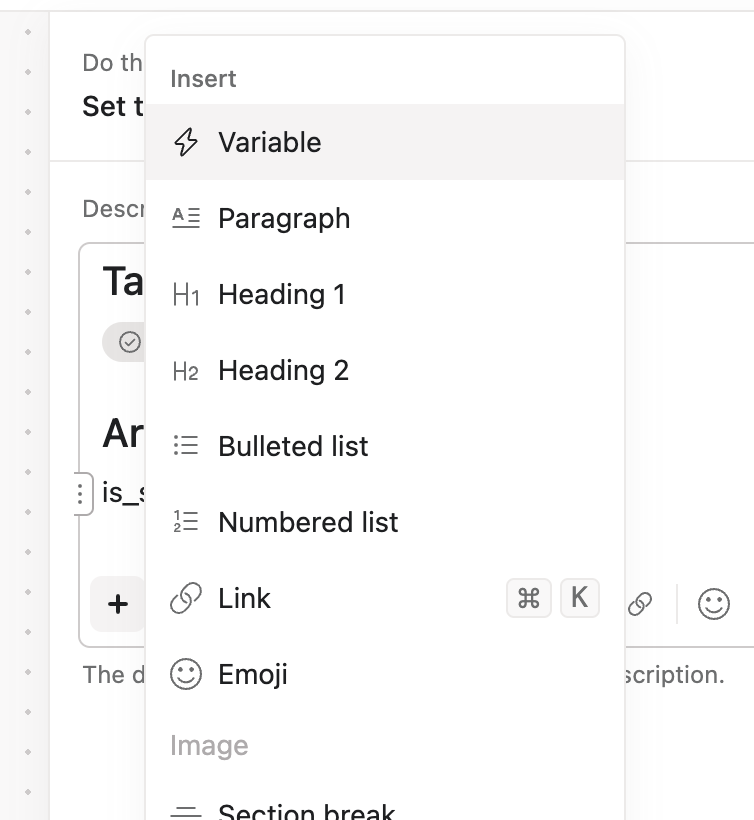Click the 'Ta' heading in the description editor

123,283
